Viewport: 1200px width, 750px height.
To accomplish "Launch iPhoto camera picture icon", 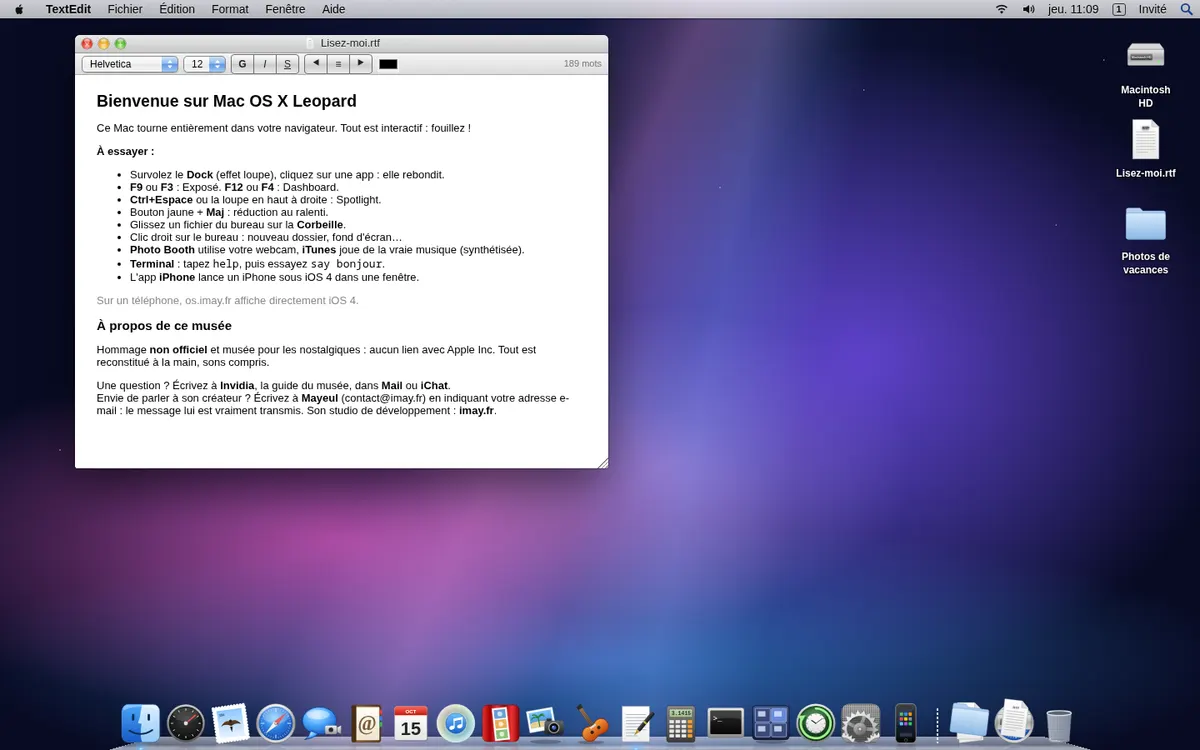I will (x=546, y=723).
